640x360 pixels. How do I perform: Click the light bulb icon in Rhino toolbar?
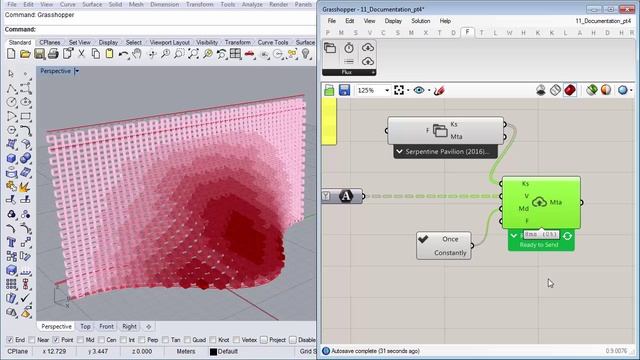click(x=306, y=53)
